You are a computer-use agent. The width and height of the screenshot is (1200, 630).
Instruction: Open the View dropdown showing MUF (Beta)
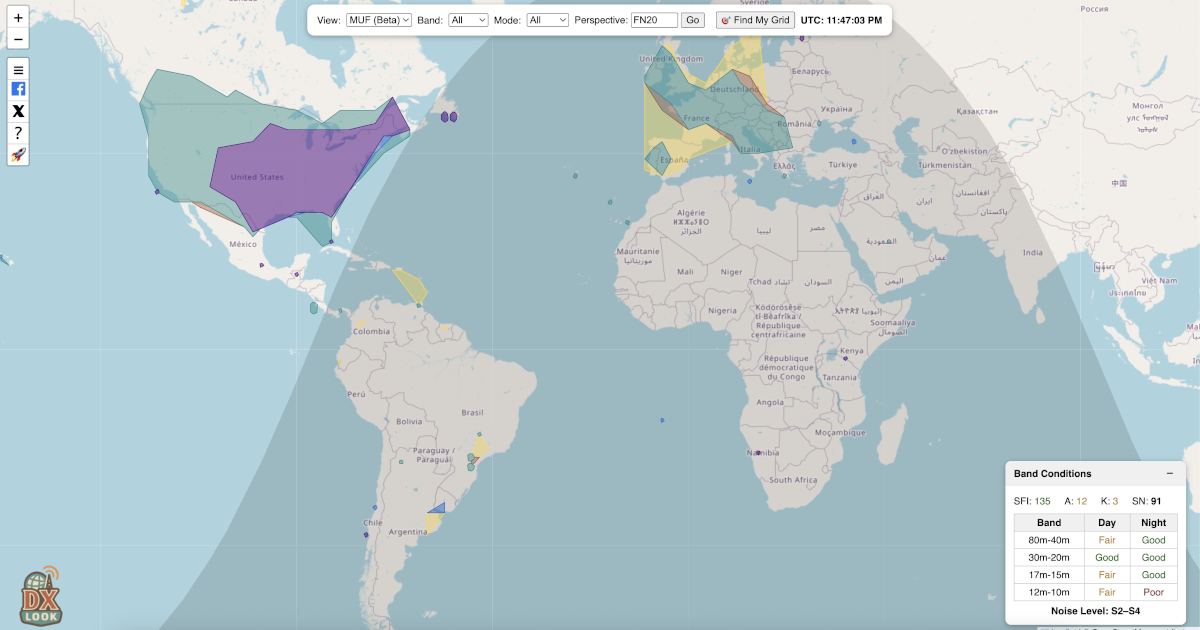point(379,20)
